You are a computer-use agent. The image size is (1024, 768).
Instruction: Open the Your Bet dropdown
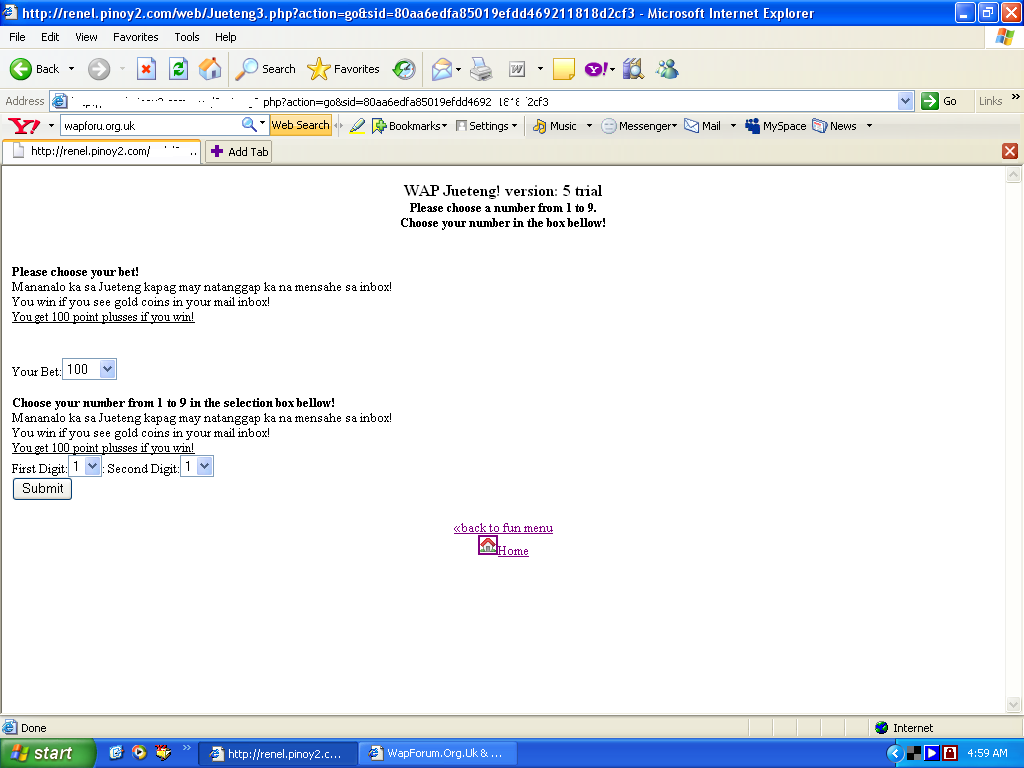click(x=90, y=370)
